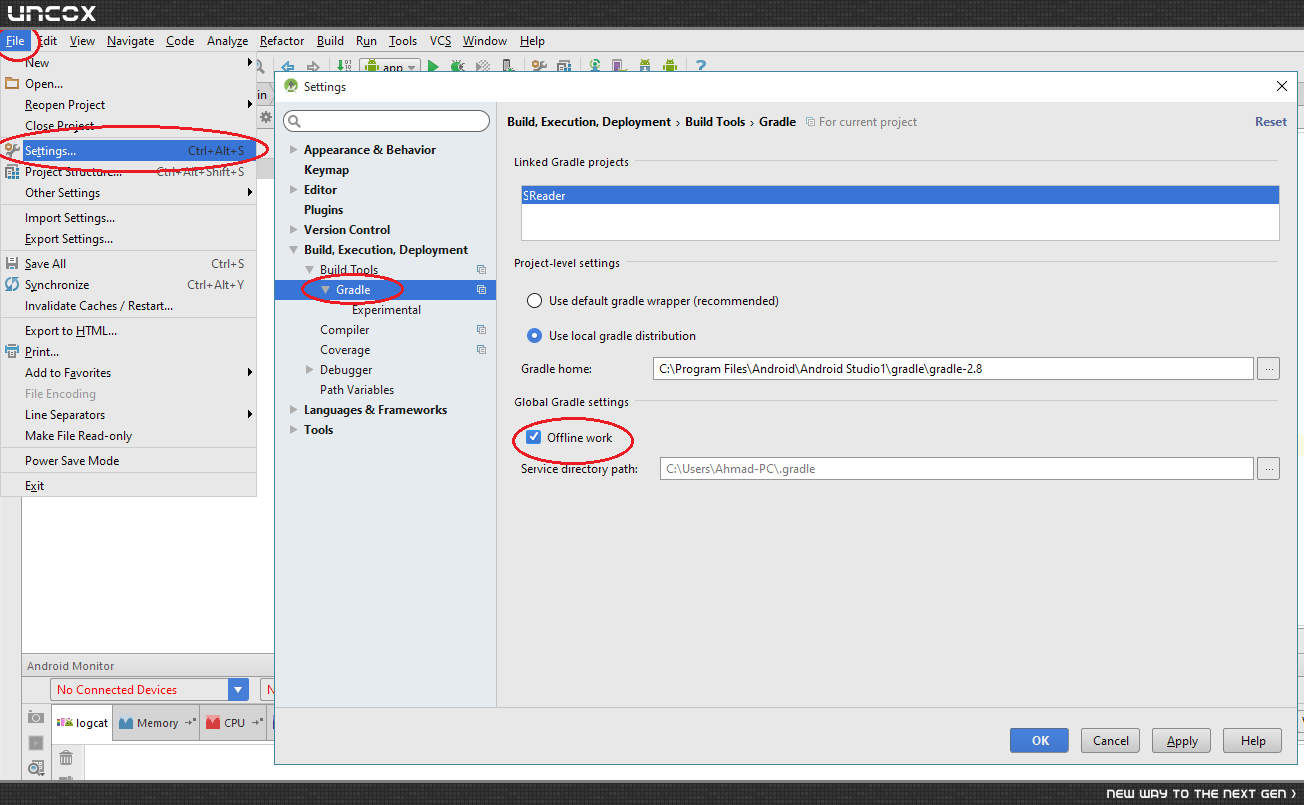This screenshot has width=1304, height=805.
Task: Choose Power Save Mode in File menu
Action: (128, 461)
